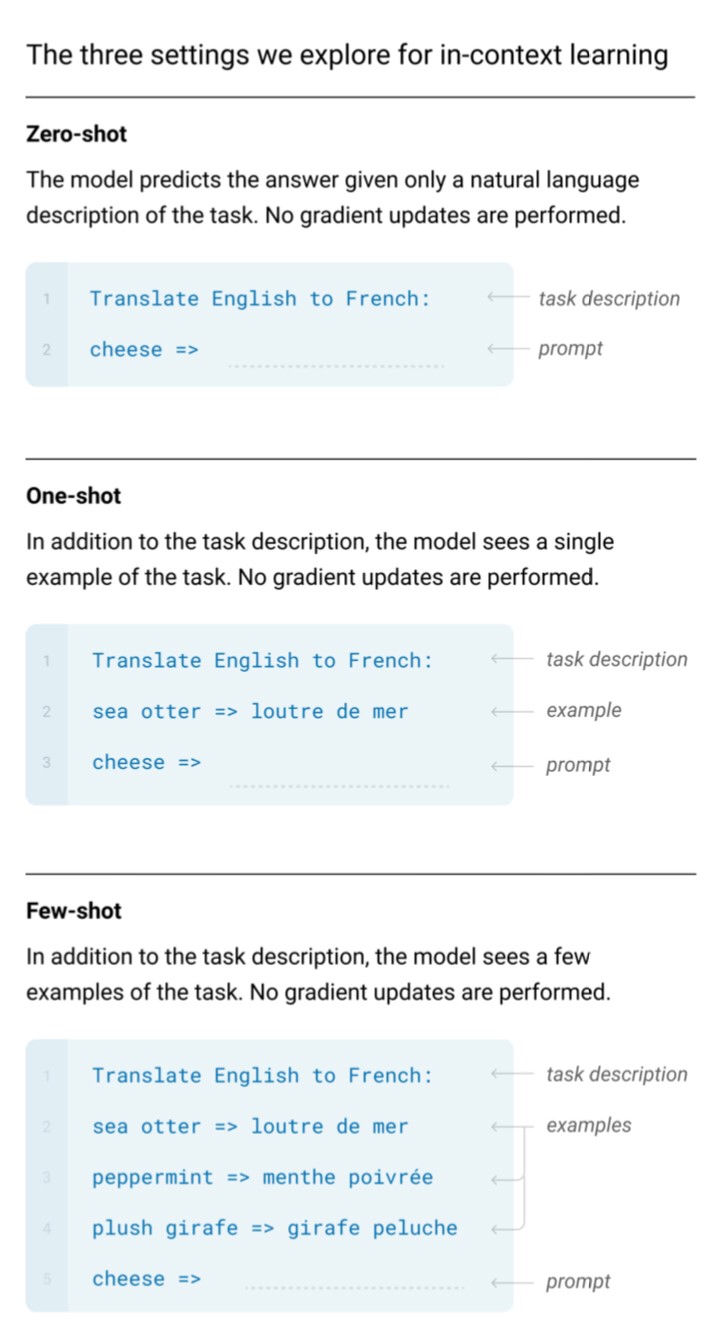Click the dotted answer blank in the Few-shot box
This screenshot has height=1343, width=705.
(x=354, y=1288)
